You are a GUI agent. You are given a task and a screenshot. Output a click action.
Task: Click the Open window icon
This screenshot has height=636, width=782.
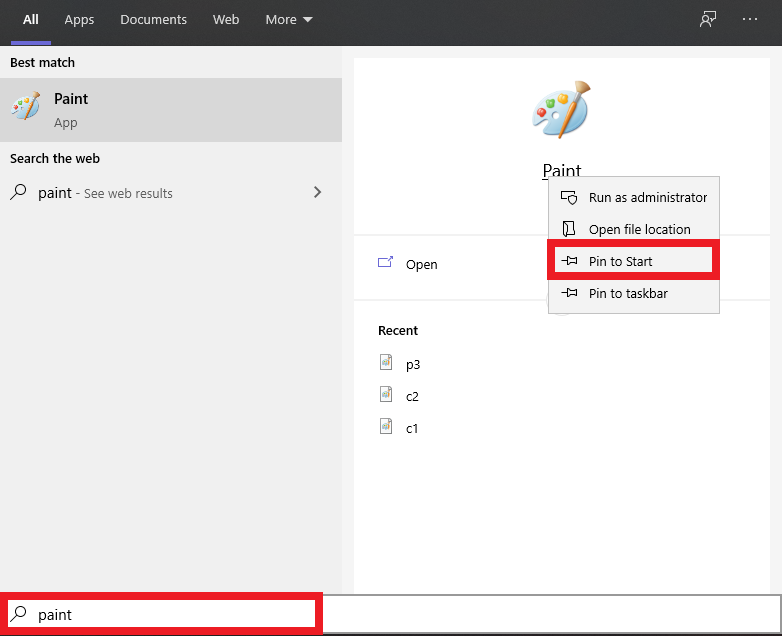tap(386, 262)
